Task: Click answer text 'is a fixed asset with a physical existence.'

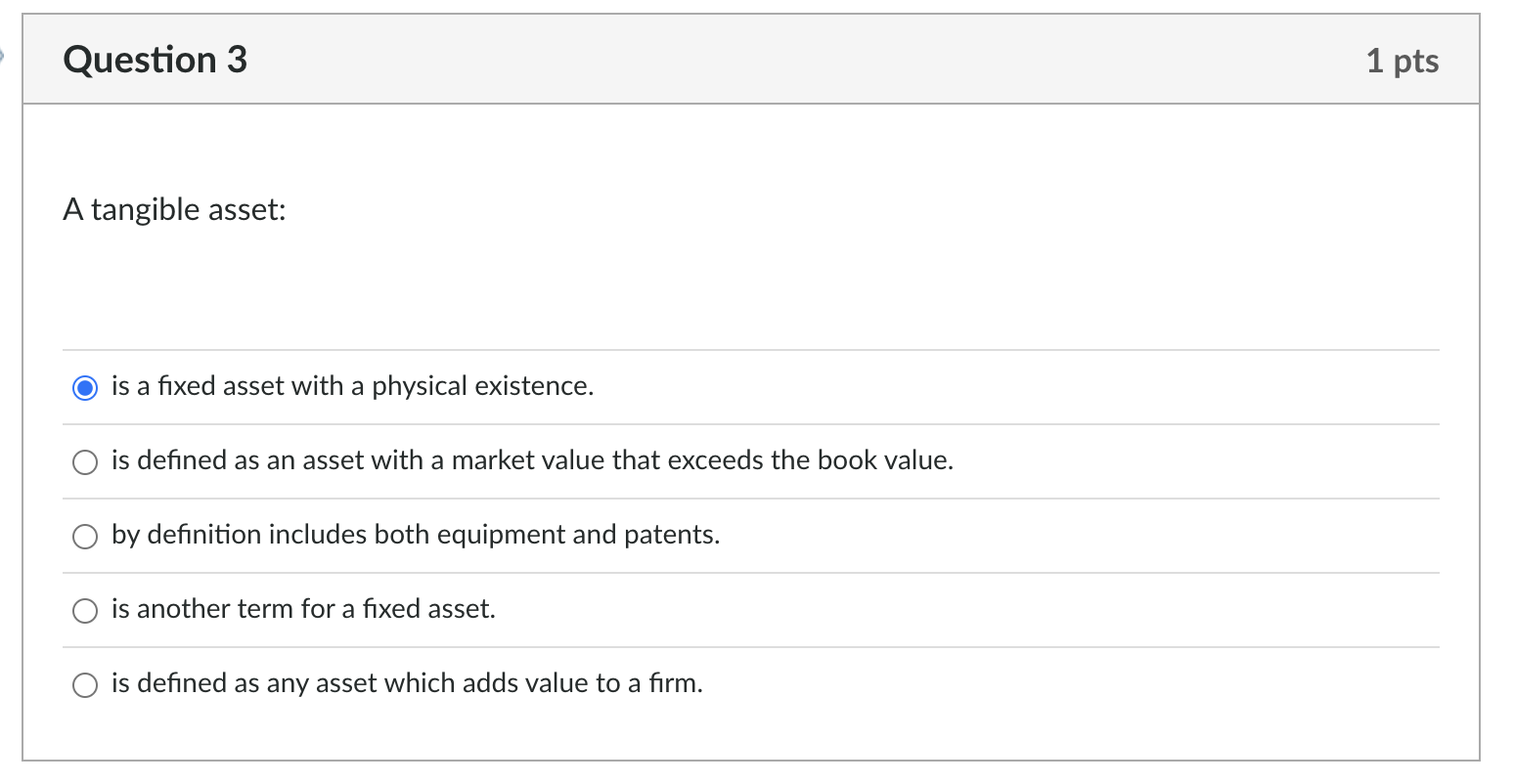Action: tap(352, 386)
